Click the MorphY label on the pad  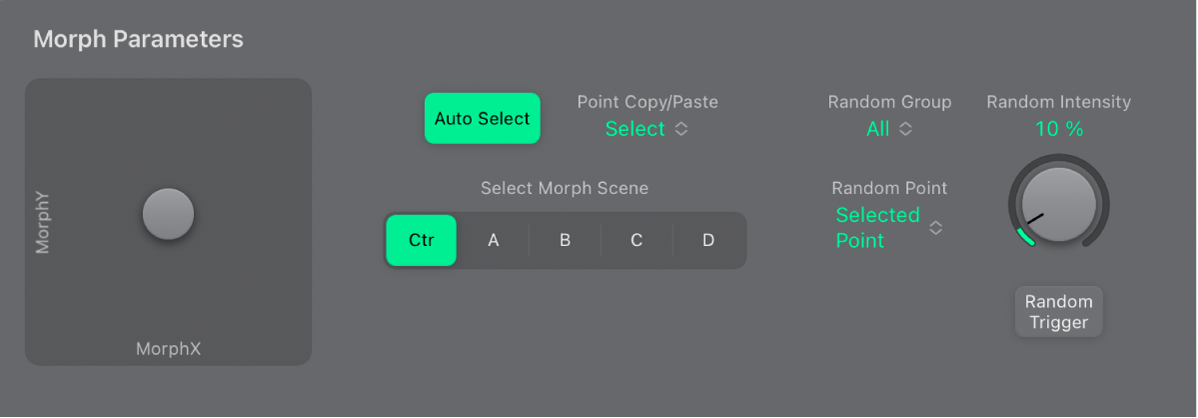pyautogui.click(x=43, y=222)
